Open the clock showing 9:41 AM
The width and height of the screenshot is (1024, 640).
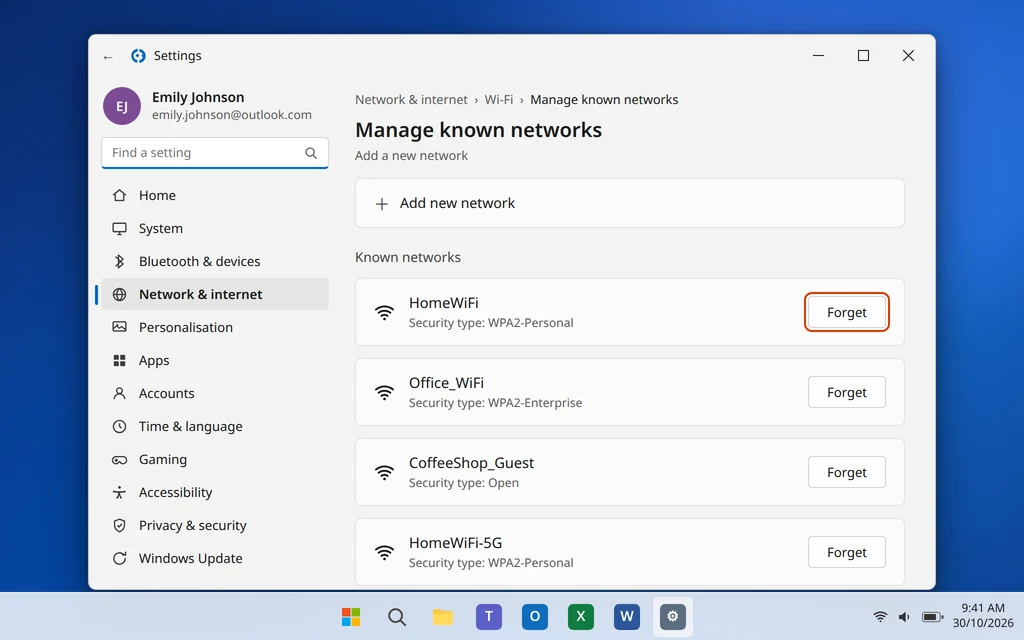pos(983,616)
